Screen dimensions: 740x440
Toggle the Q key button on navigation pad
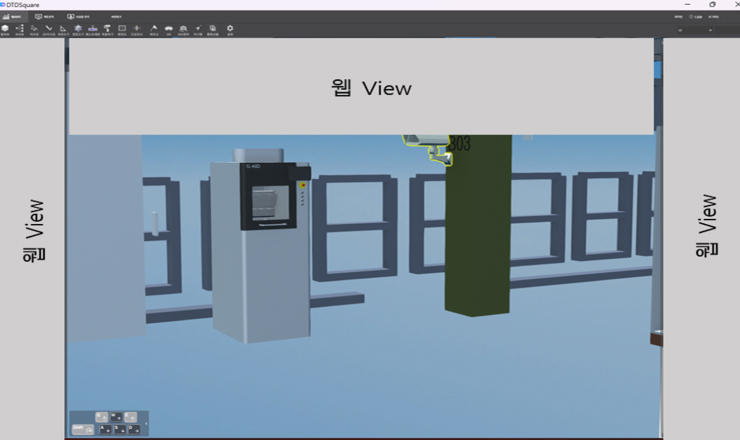[101, 417]
